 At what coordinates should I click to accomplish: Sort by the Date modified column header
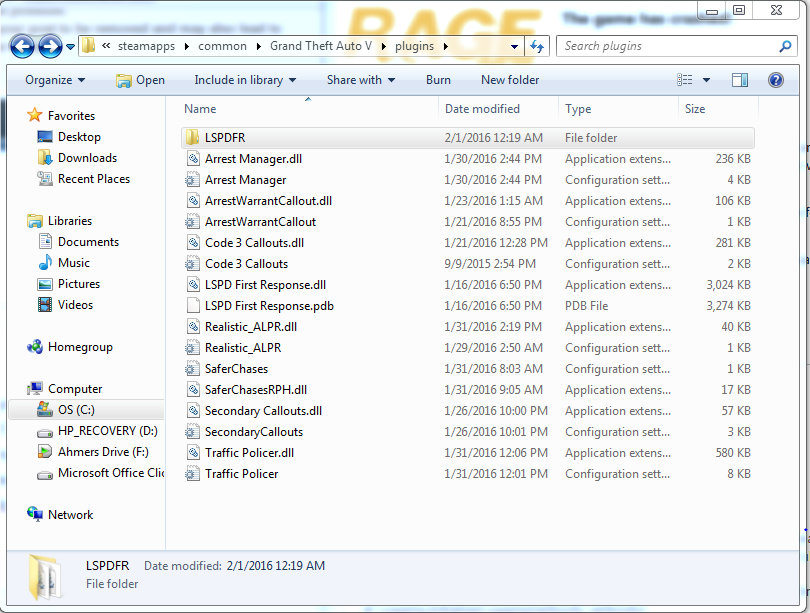click(x=482, y=109)
